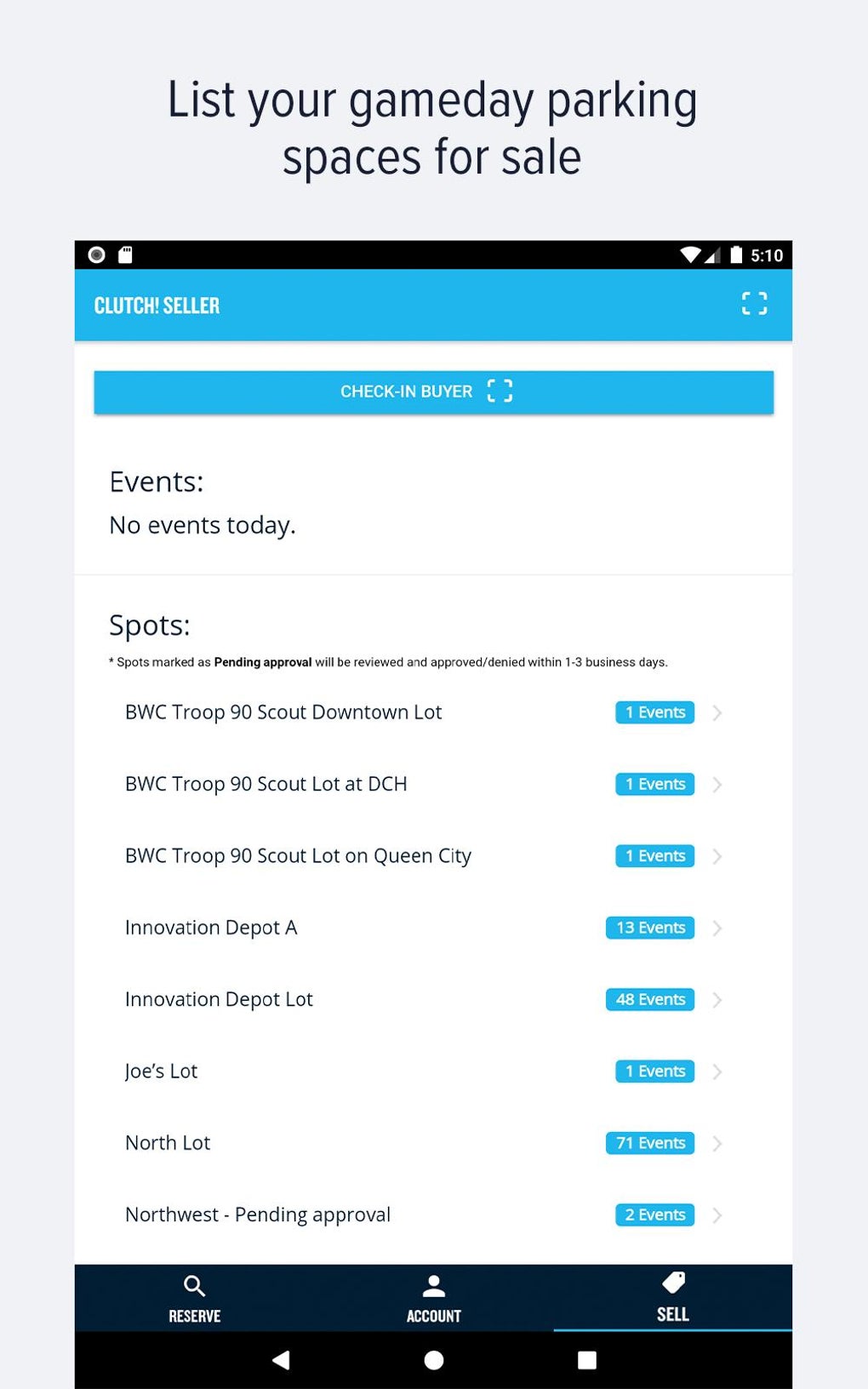Screen dimensions: 868x1389
Task: Tap the recent apps square icon
Action: coord(586,1360)
